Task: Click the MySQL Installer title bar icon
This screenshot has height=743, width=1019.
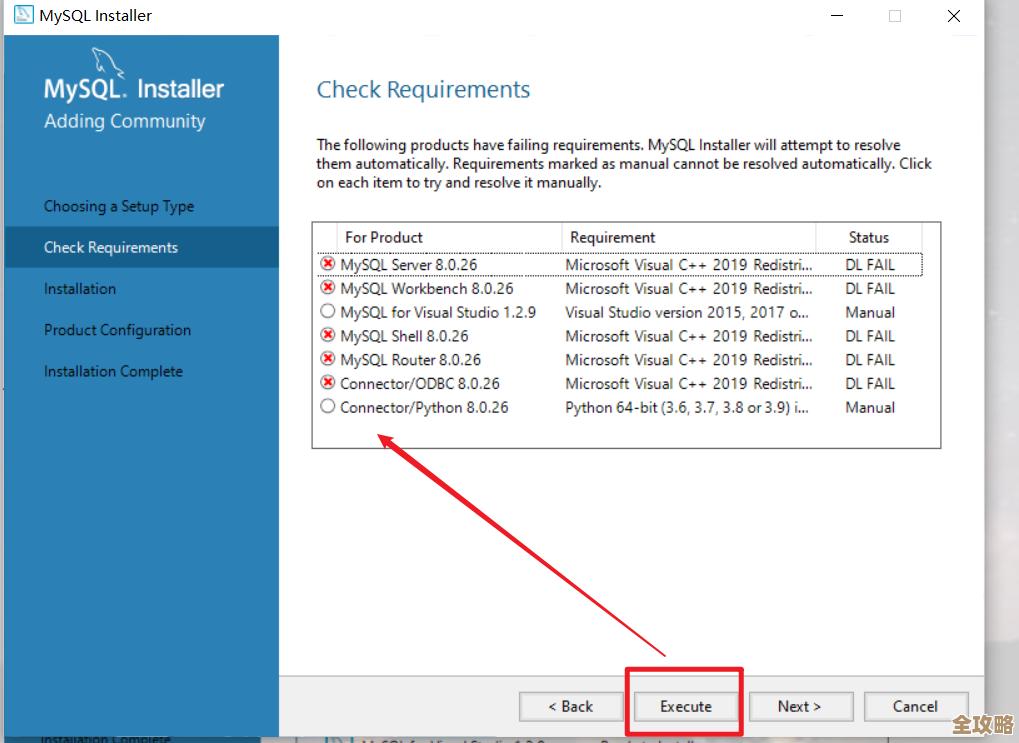Action: pos(22,15)
